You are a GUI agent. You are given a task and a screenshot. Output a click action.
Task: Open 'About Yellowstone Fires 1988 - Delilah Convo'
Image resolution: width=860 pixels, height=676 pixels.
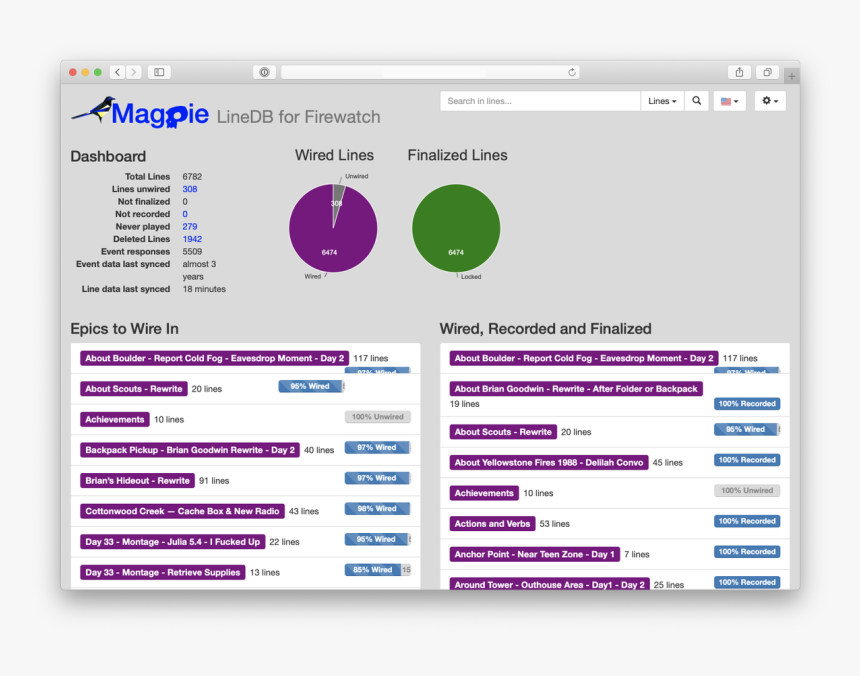pyautogui.click(x=549, y=463)
